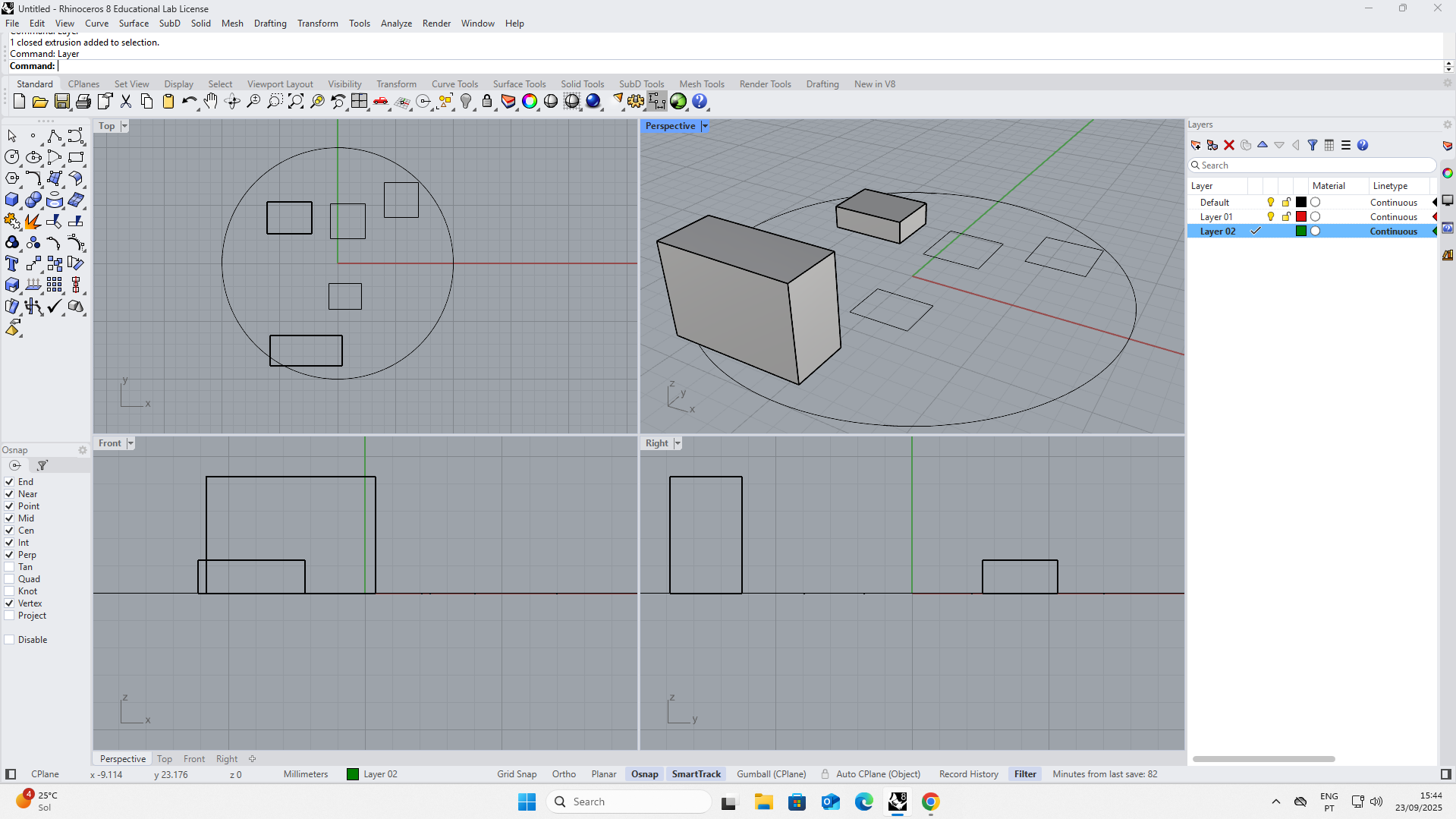Delete the selected layer using the red X
This screenshot has height=819, width=1456.
(x=1228, y=145)
